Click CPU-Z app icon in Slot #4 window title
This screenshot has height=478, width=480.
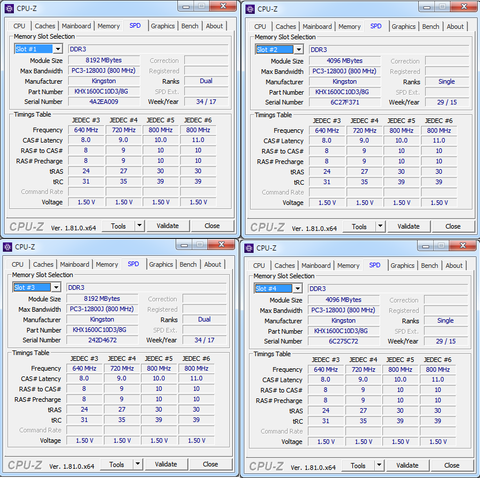(x=249, y=248)
